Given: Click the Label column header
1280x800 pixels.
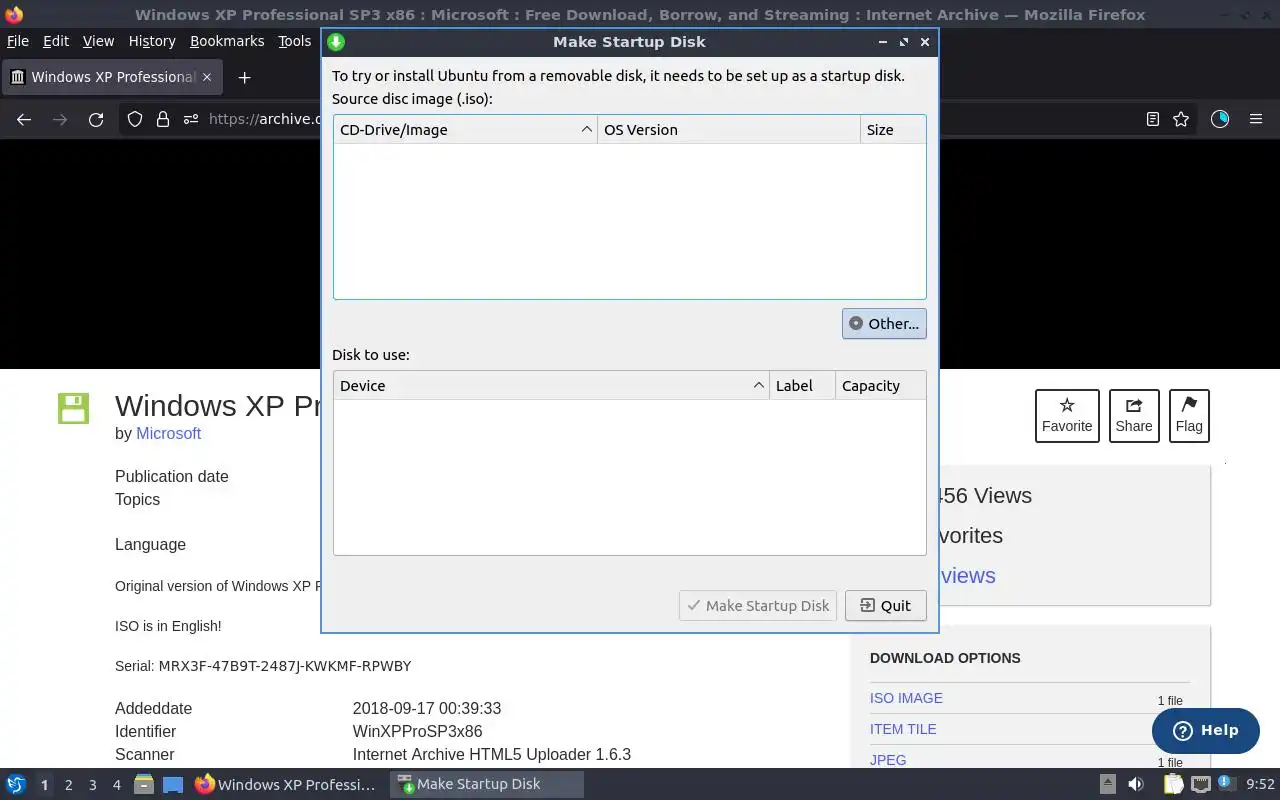Looking at the screenshot, I should point(802,386).
